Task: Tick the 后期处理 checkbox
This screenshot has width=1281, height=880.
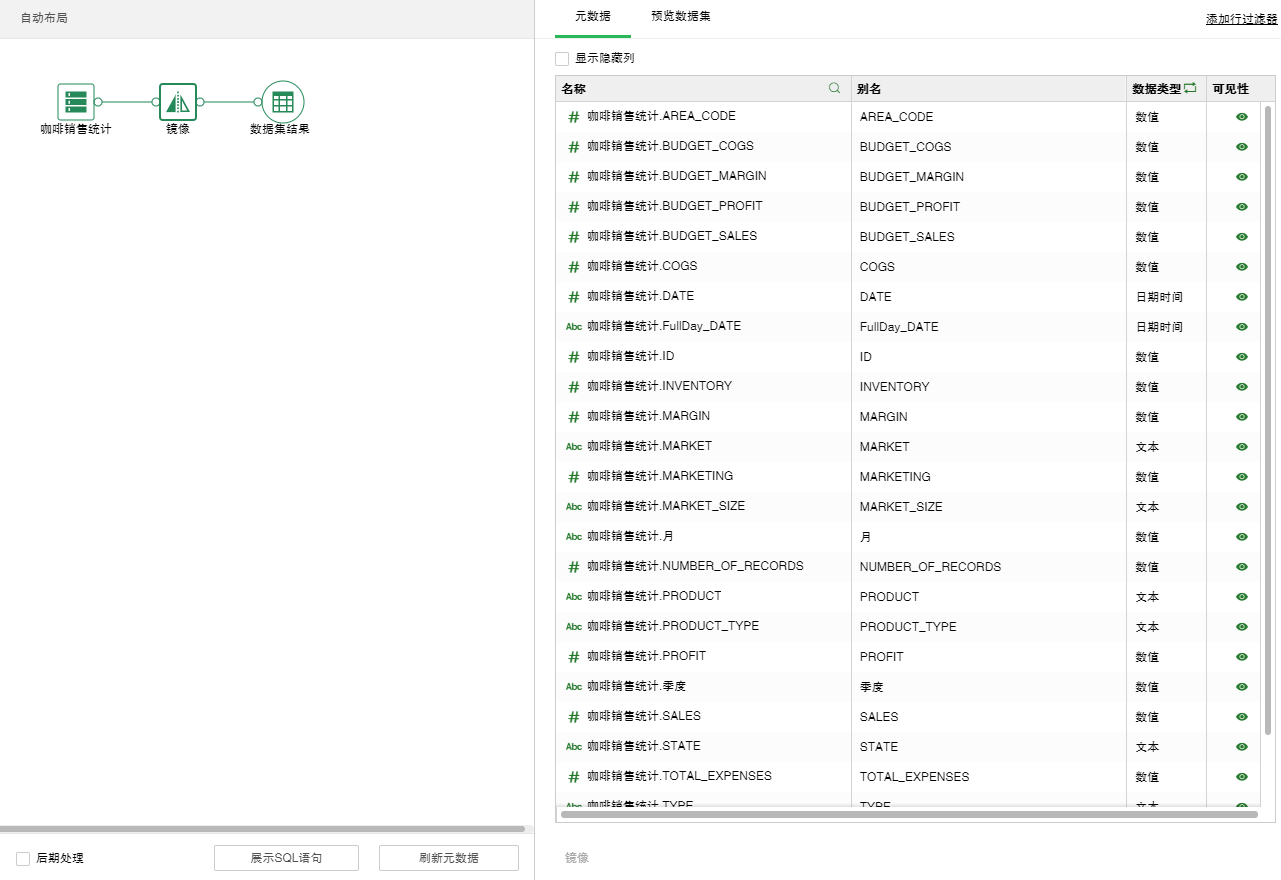Action: [x=23, y=858]
